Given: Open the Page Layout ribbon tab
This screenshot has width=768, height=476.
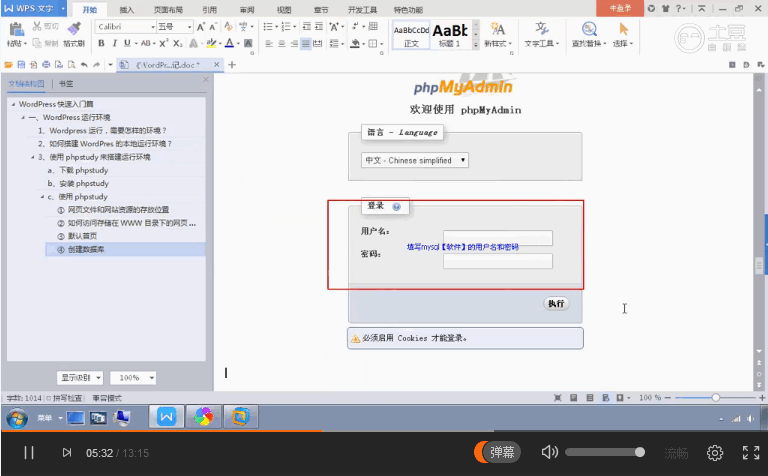Looking at the screenshot, I should click(x=168, y=10).
